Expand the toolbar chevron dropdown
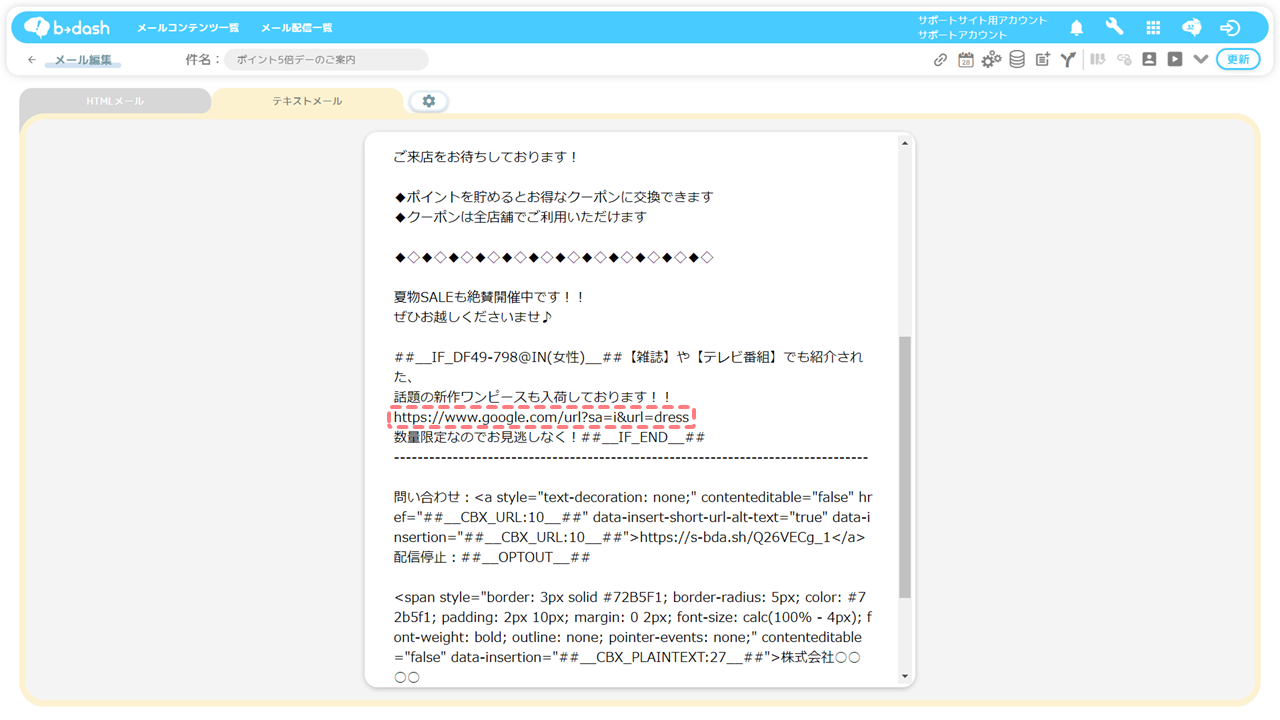1280x720 pixels. [1201, 60]
